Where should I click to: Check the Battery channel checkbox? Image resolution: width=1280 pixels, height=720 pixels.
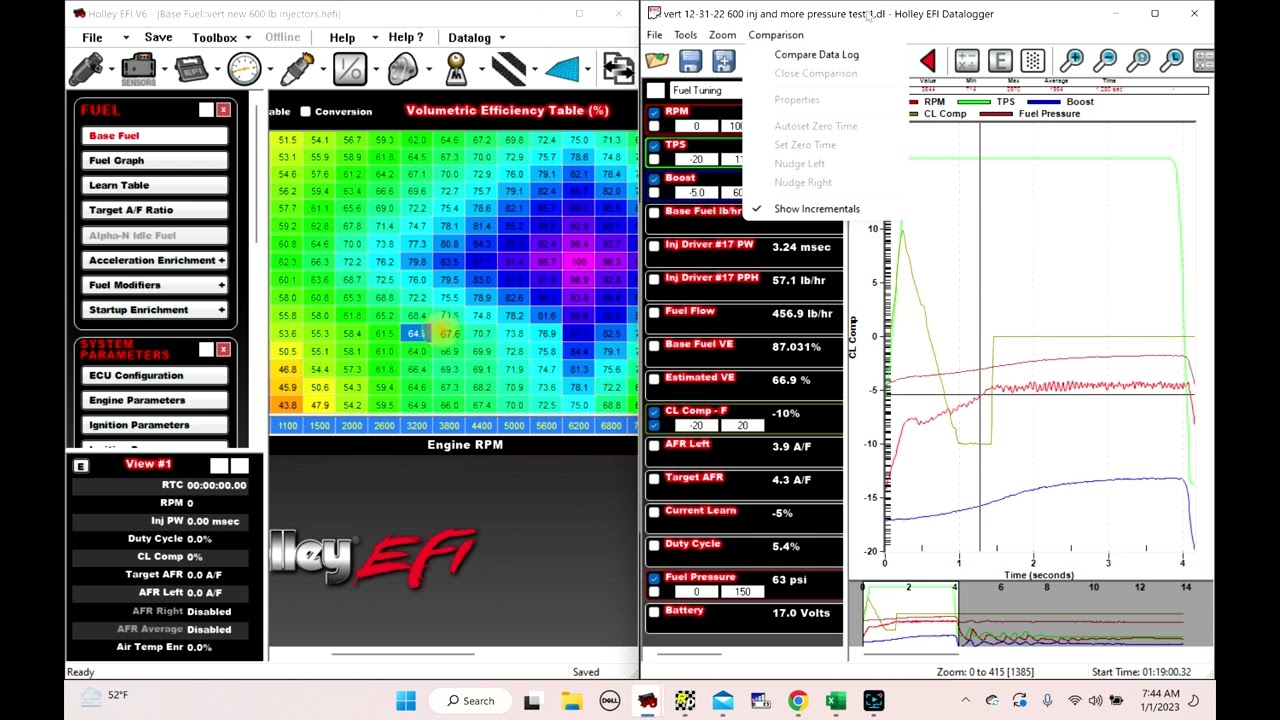coord(654,612)
